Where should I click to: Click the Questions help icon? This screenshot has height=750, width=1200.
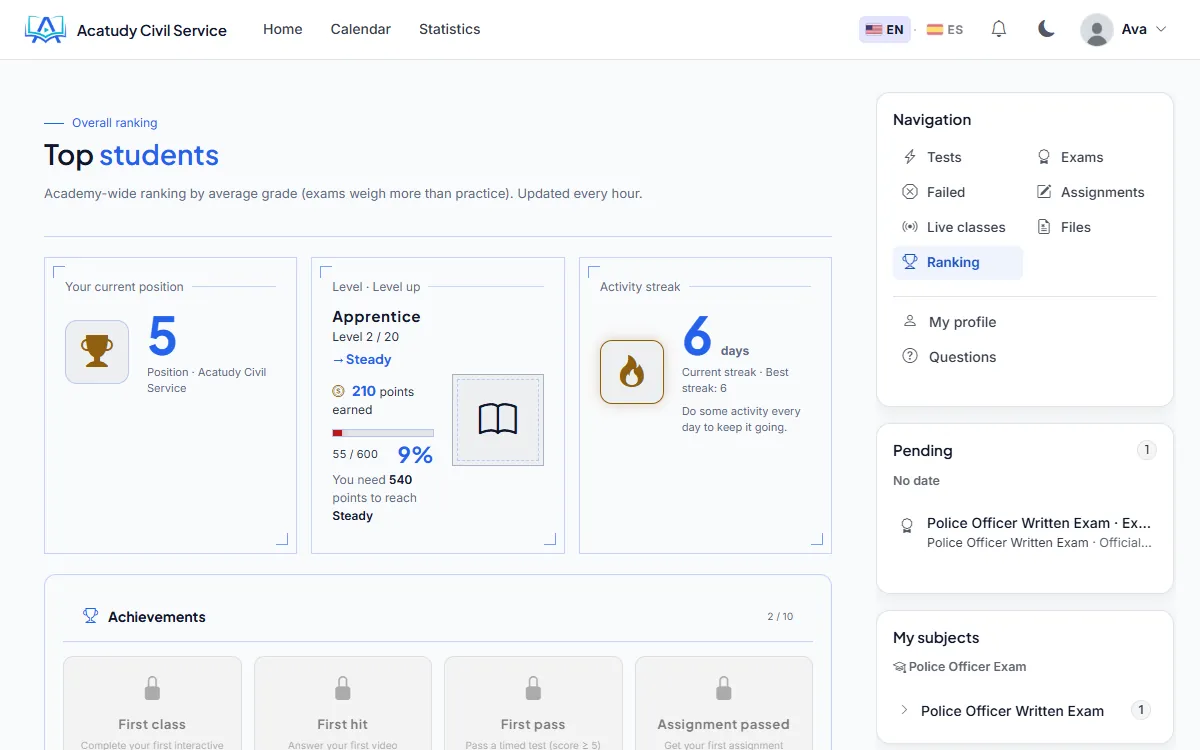point(910,356)
